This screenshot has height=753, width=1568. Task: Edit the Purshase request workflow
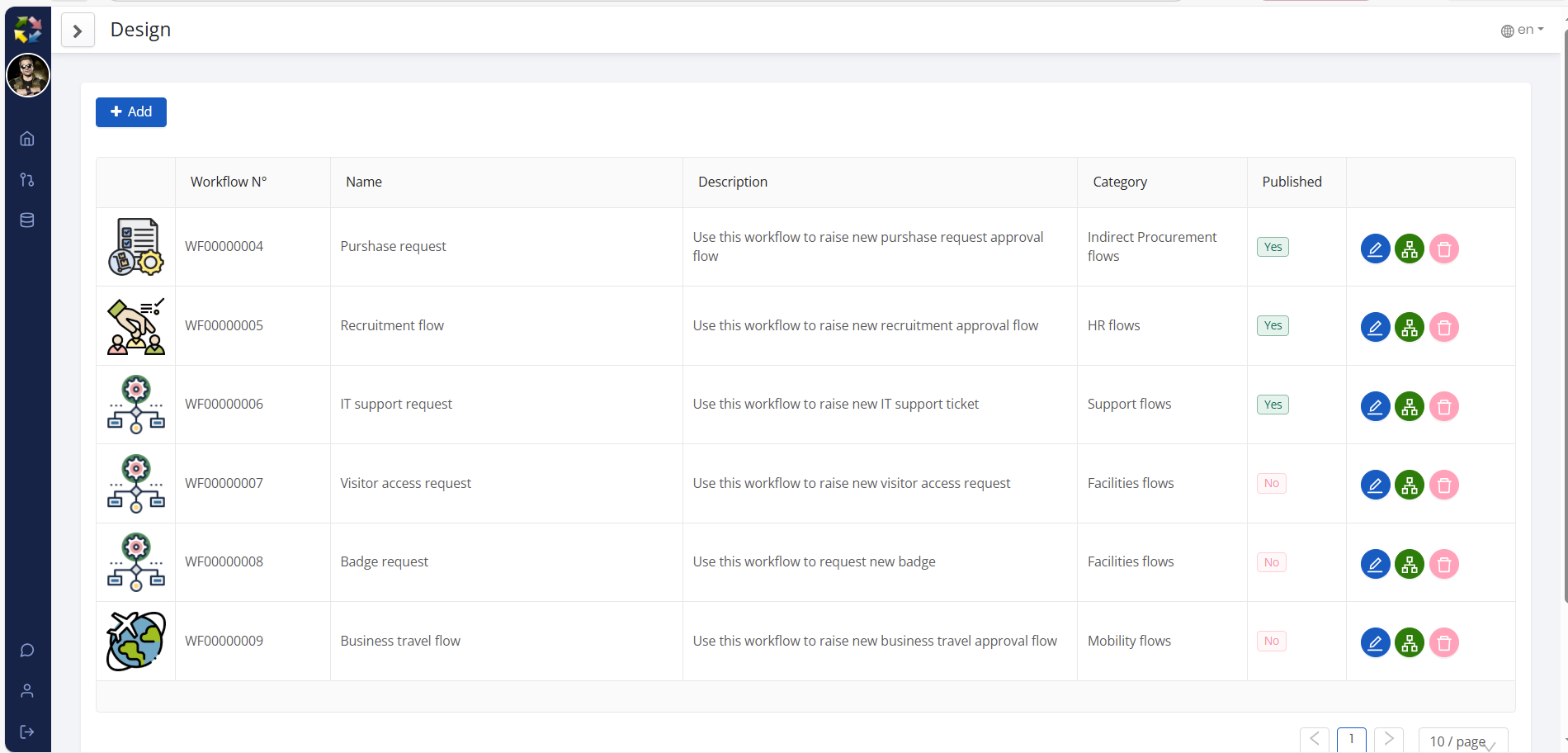[x=1375, y=249]
